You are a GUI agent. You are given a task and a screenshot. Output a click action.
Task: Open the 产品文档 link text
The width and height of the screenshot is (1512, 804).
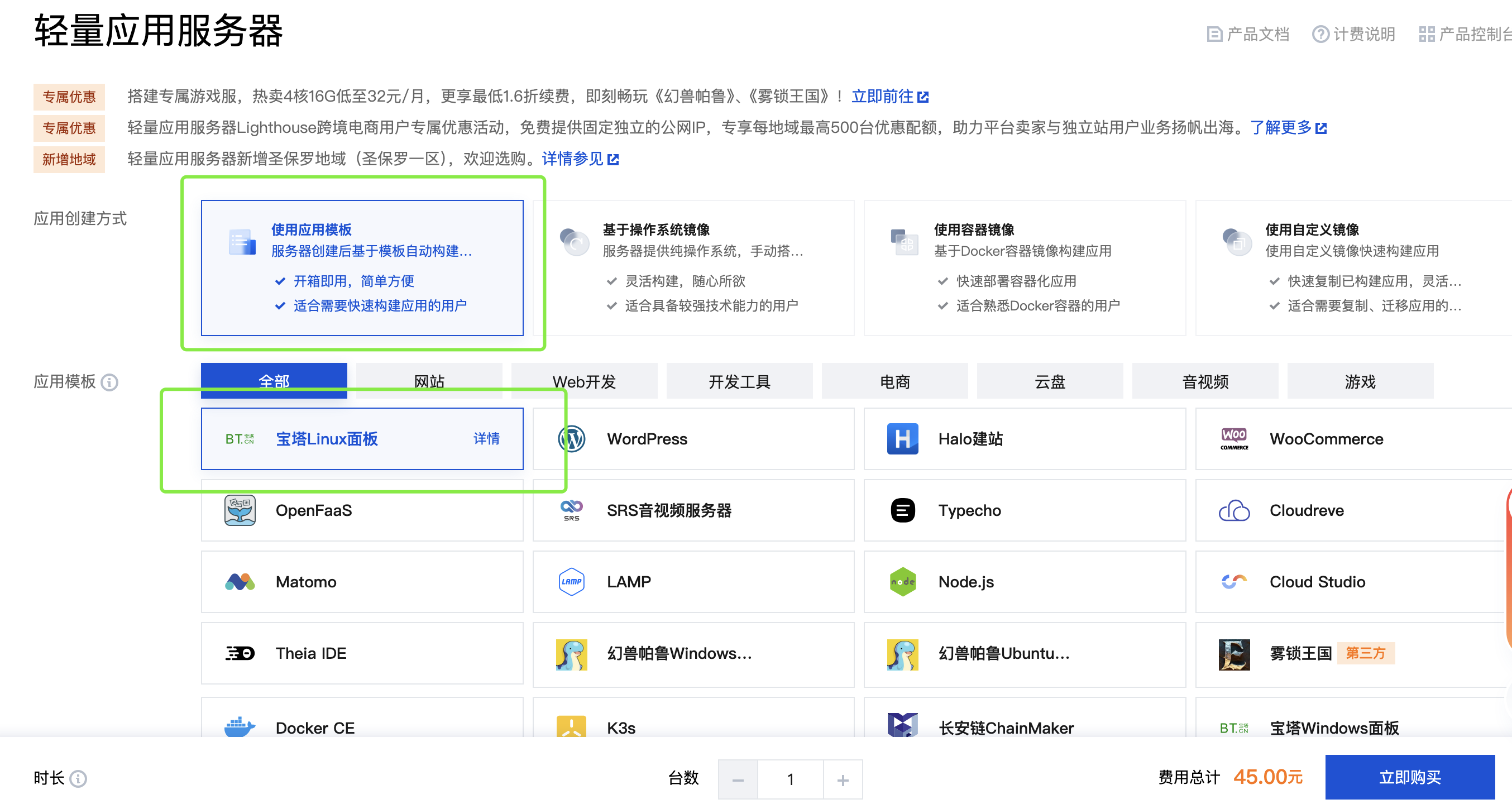(1257, 35)
